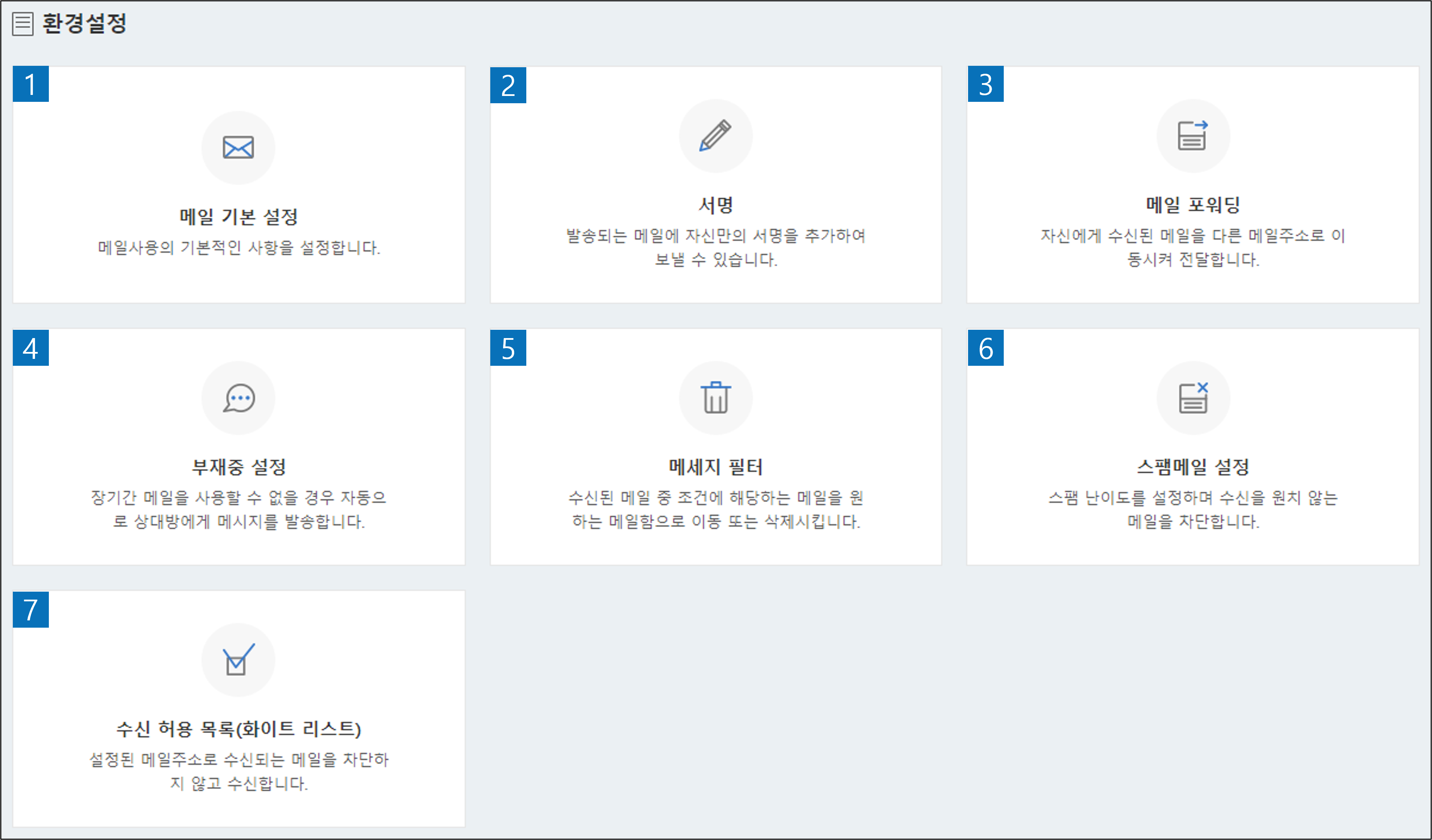This screenshot has height=840, width=1432.
Task: Click description starting '수신된 메일 중 조건에'
Action: (x=715, y=510)
